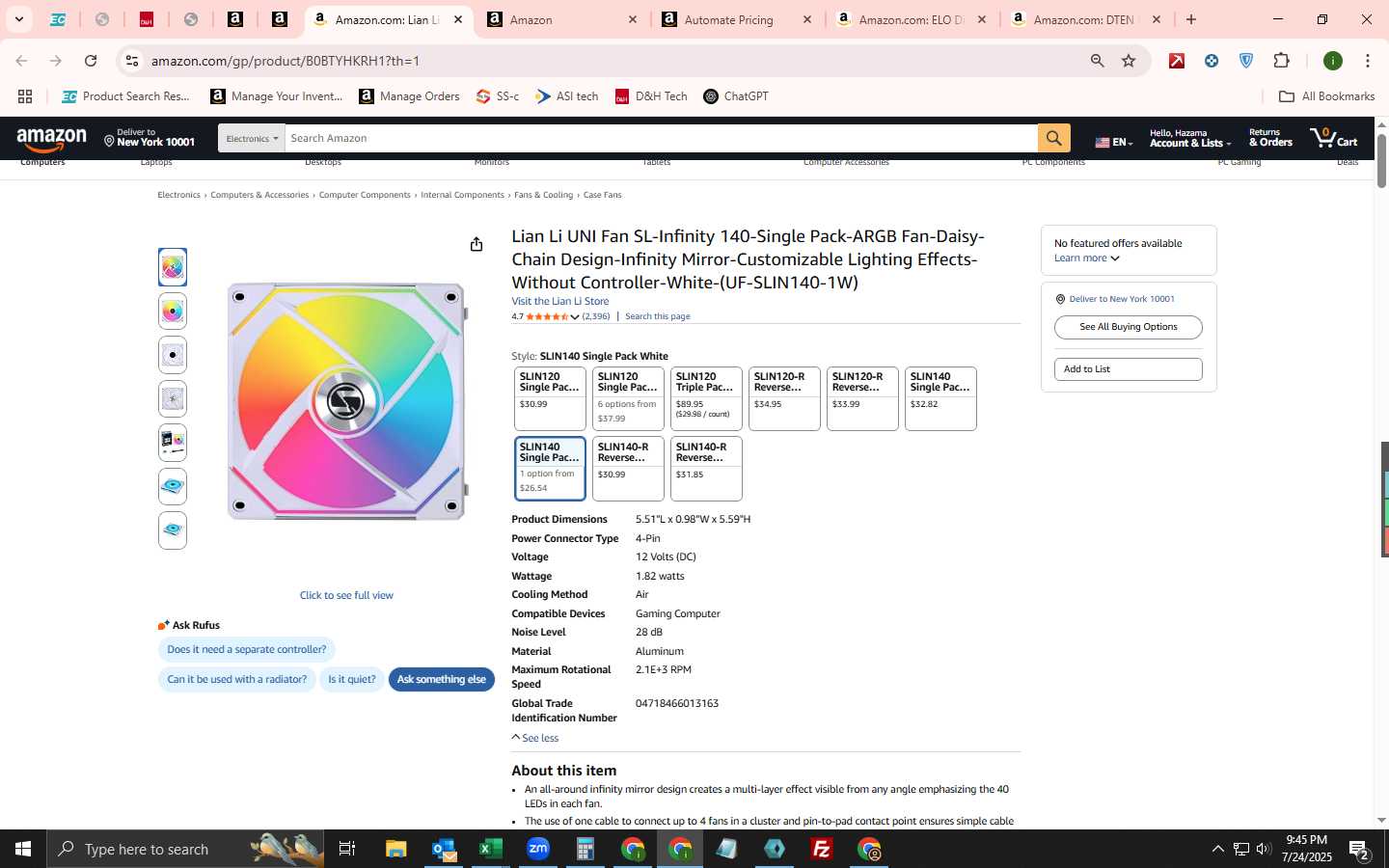The width and height of the screenshot is (1389, 868).
Task: Select SLIN140 Single Pack $26.54 style
Action: (550, 469)
